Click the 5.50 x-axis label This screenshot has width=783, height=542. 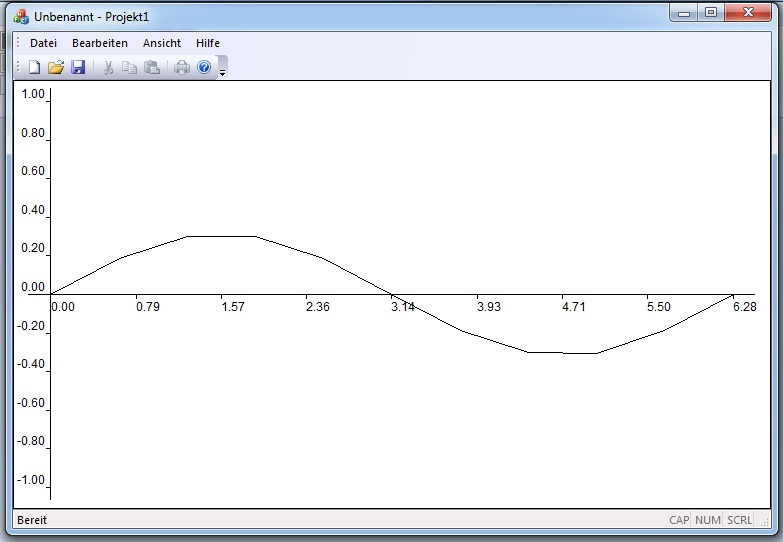pyautogui.click(x=659, y=307)
